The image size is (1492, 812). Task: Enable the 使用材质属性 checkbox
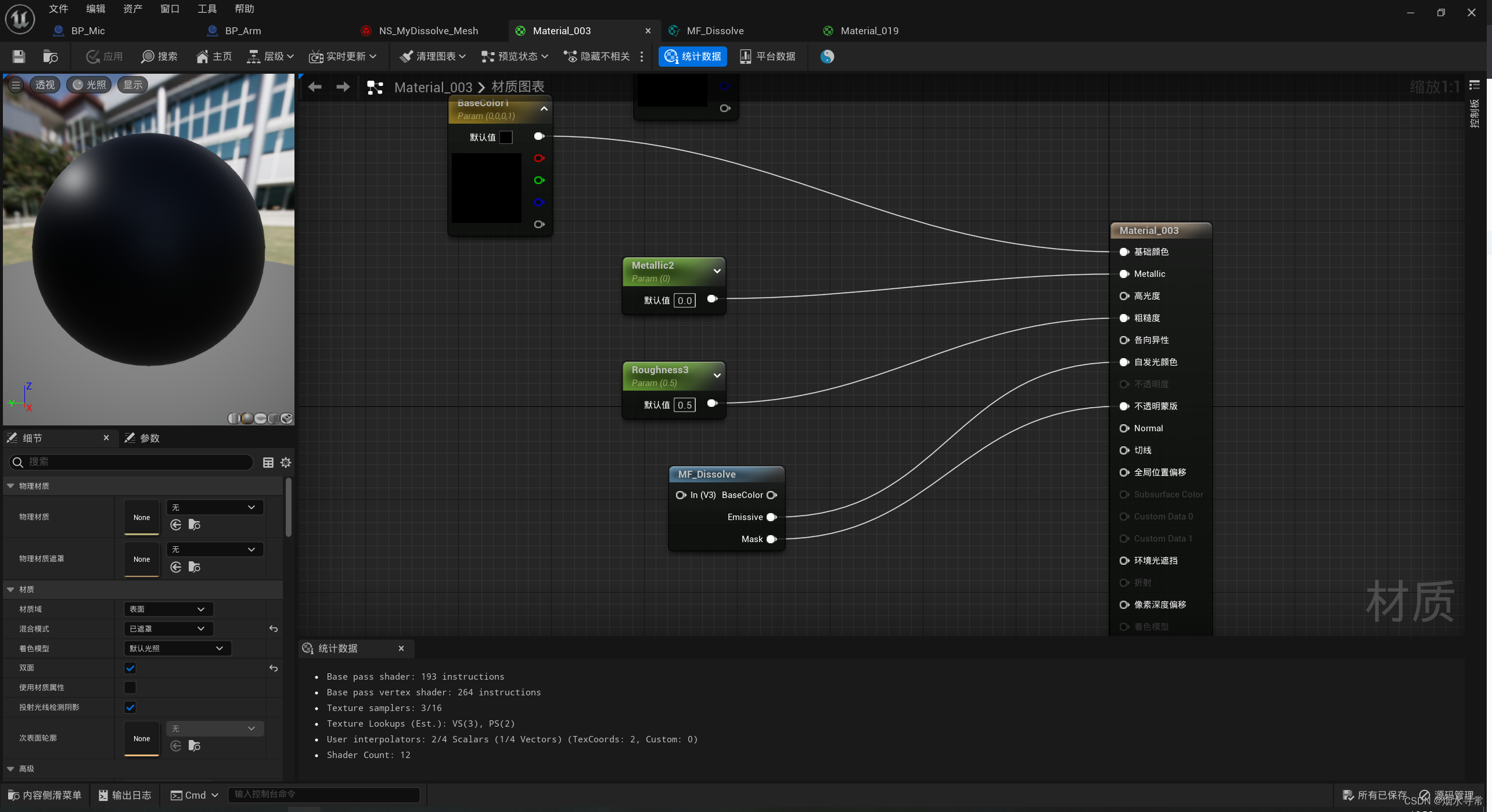[x=130, y=687]
